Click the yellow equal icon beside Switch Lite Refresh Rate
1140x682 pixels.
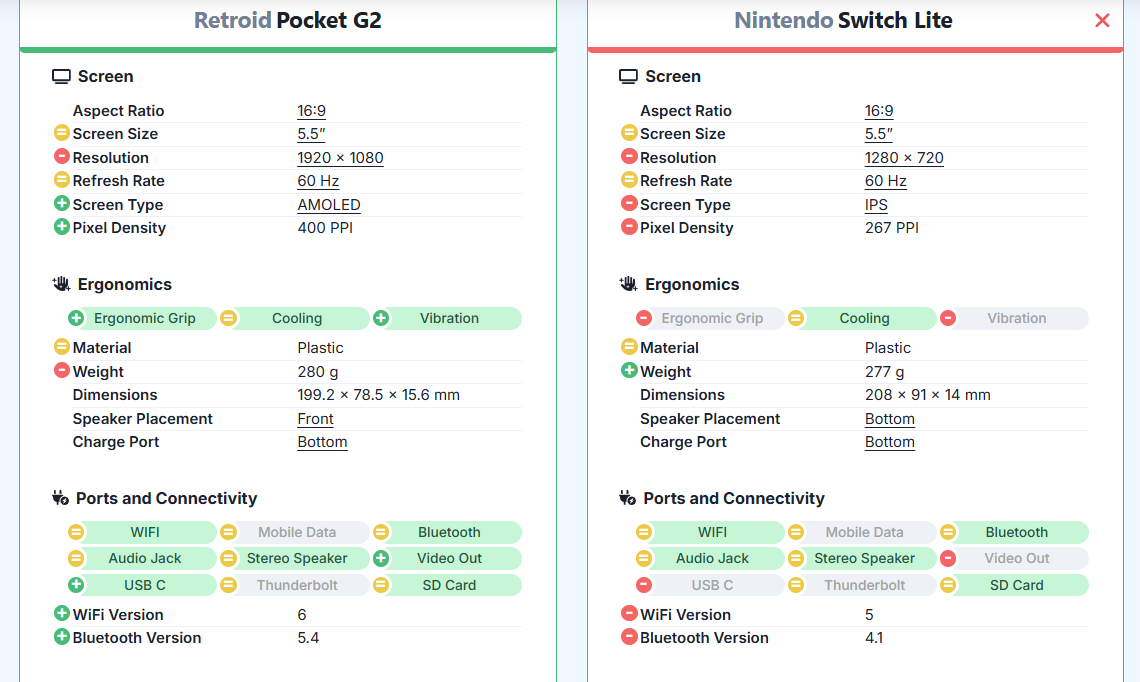point(629,180)
